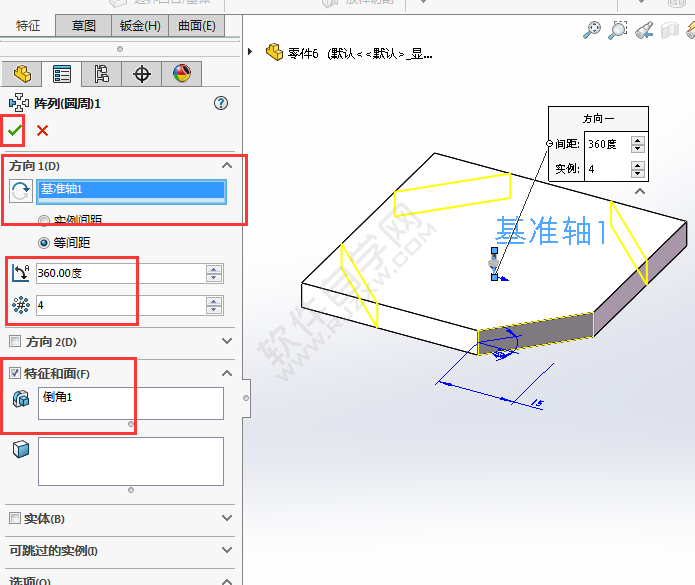
Task: Click the 基准轴1 label in viewport
Action: (551, 230)
